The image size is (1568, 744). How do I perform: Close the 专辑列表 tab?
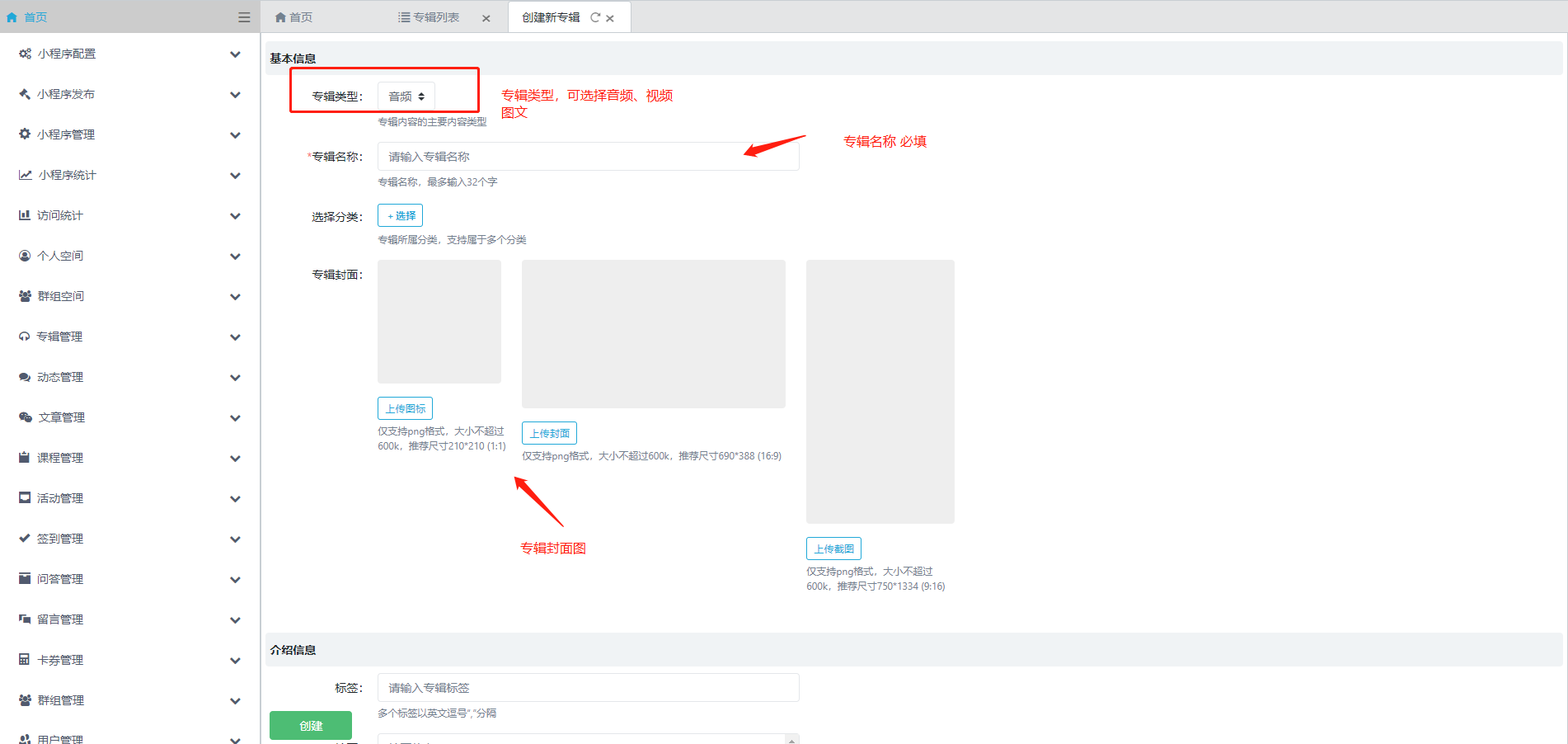(486, 18)
